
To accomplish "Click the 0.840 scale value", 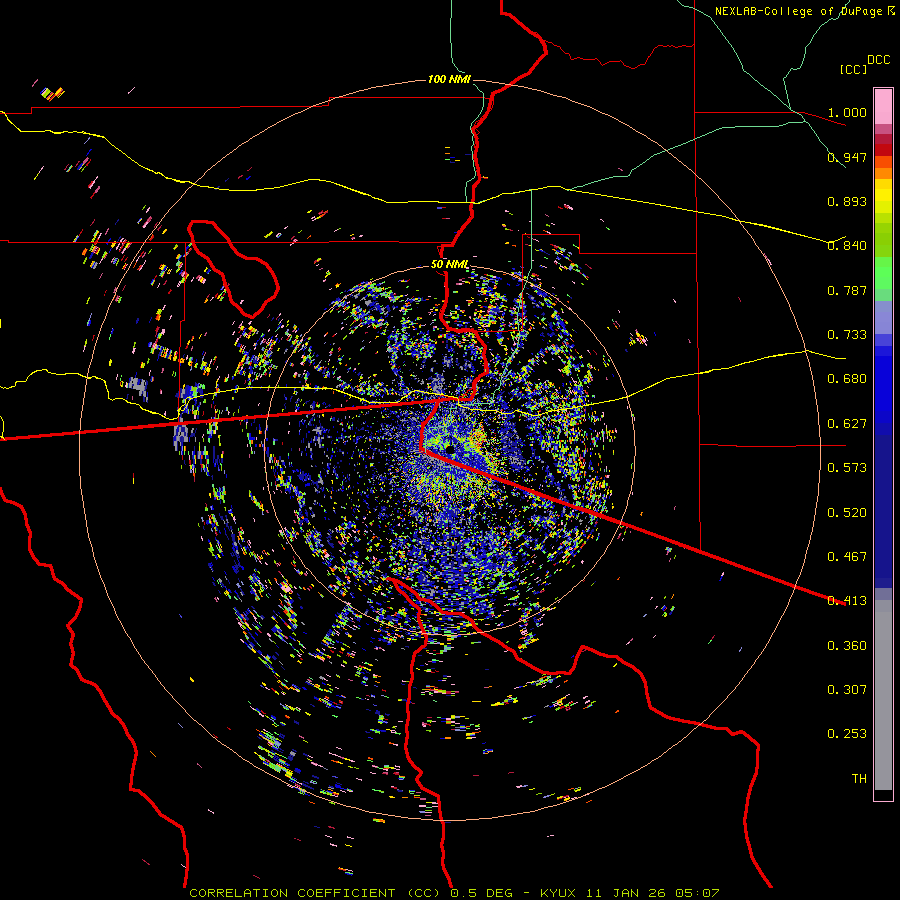I will click(847, 245).
